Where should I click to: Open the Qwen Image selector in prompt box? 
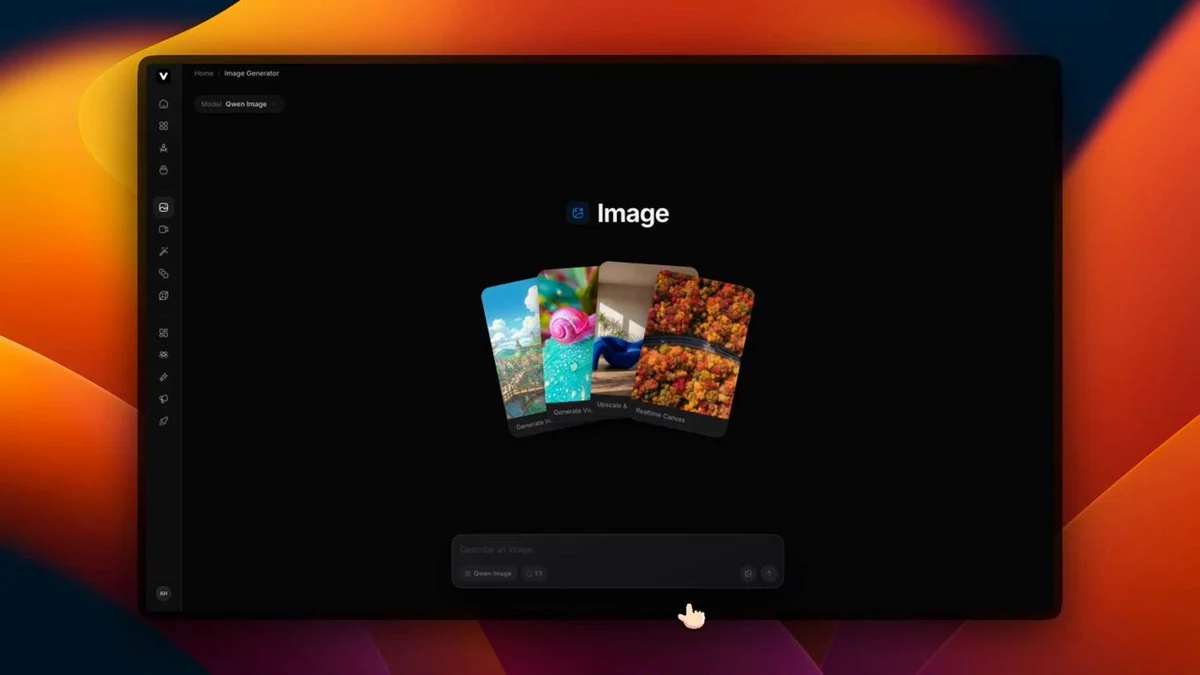click(489, 574)
